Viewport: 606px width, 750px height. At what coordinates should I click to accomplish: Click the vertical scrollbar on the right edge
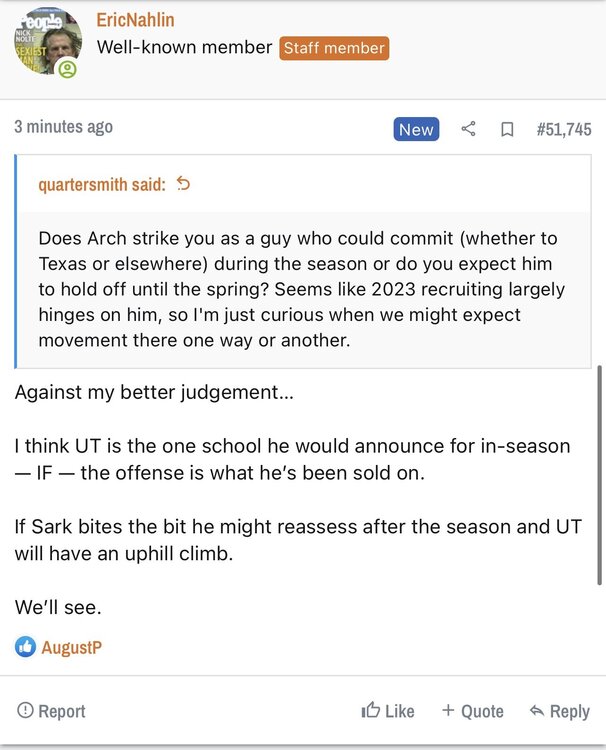tap(599, 475)
